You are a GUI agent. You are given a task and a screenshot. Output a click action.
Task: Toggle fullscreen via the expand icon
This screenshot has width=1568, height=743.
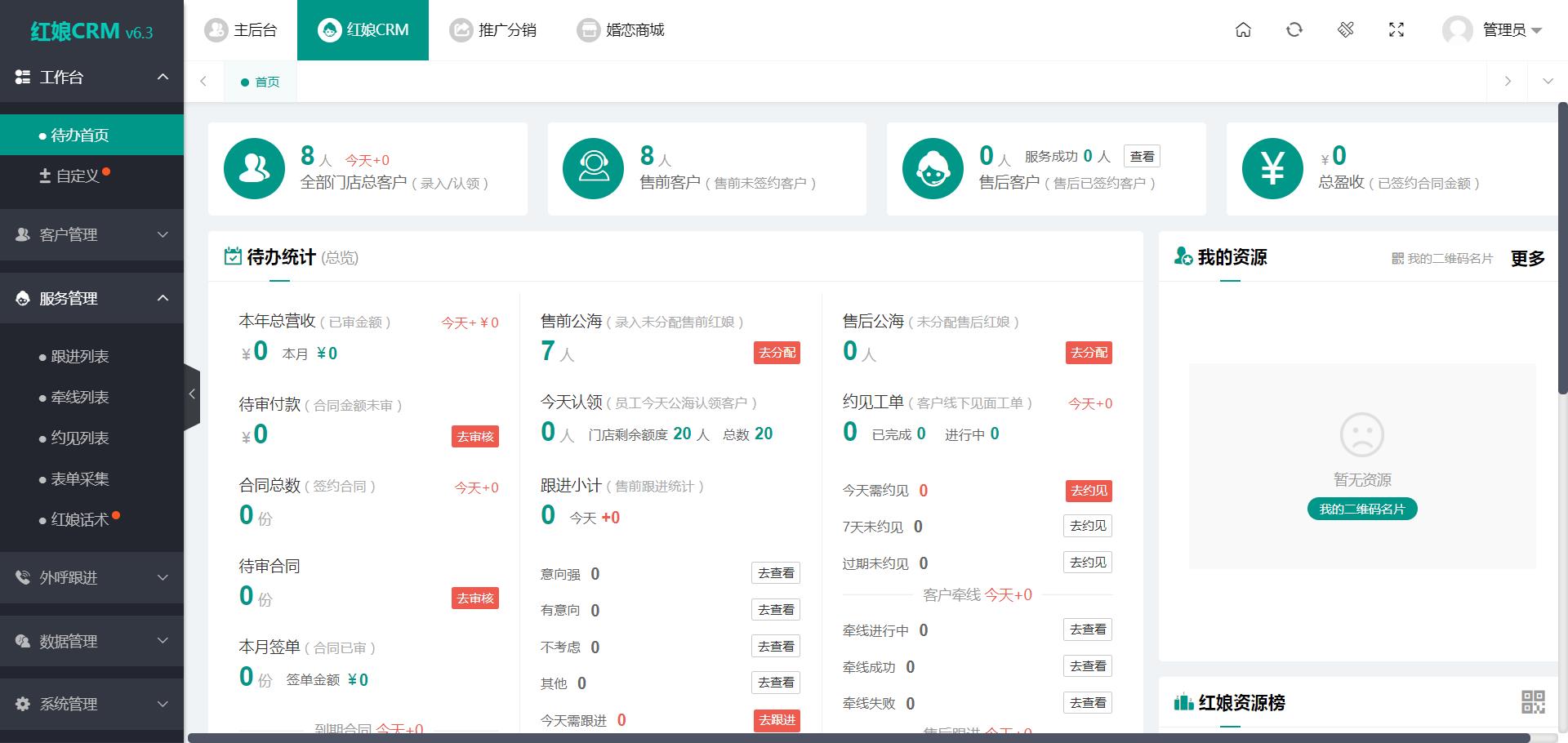(x=1396, y=30)
